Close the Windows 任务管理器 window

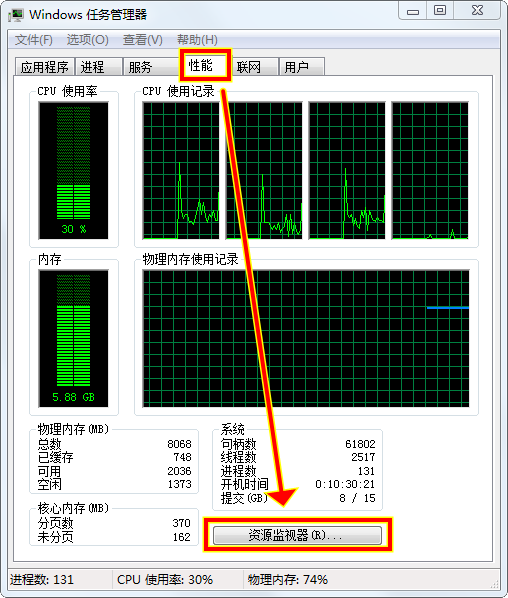(x=477, y=11)
